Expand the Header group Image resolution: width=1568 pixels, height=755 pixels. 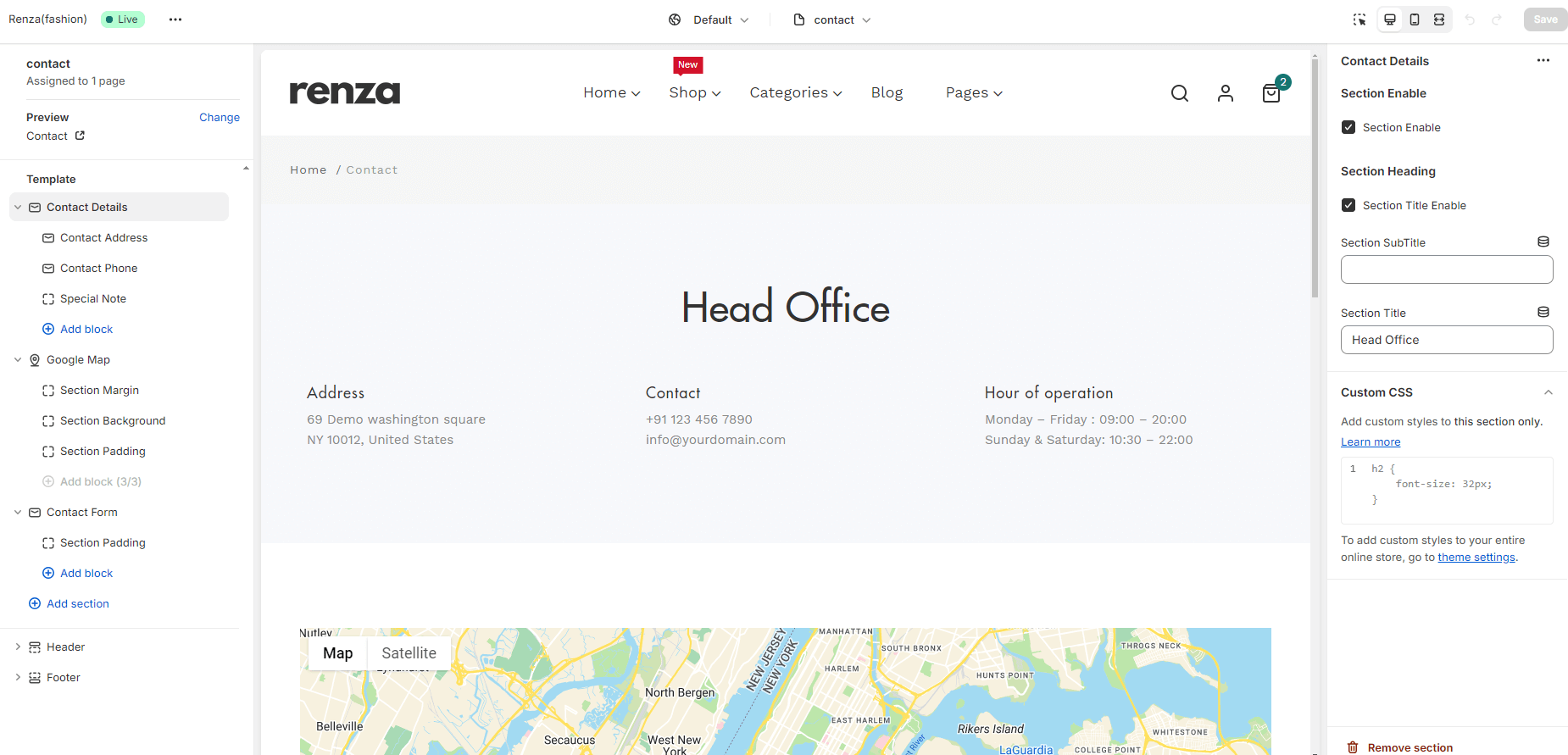pyautogui.click(x=18, y=647)
